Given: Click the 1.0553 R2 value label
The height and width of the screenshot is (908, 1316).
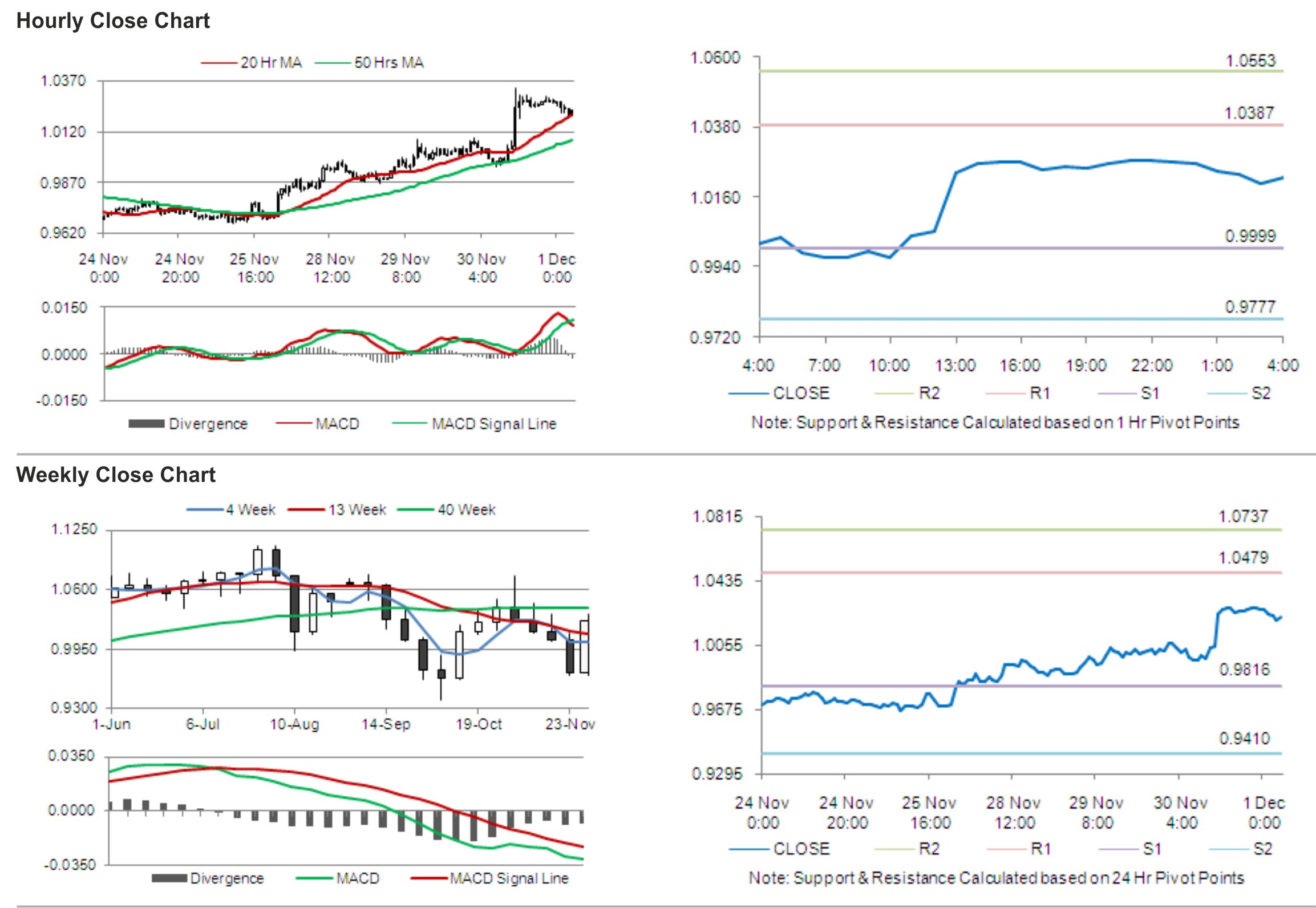Looking at the screenshot, I should pyautogui.click(x=1250, y=60).
